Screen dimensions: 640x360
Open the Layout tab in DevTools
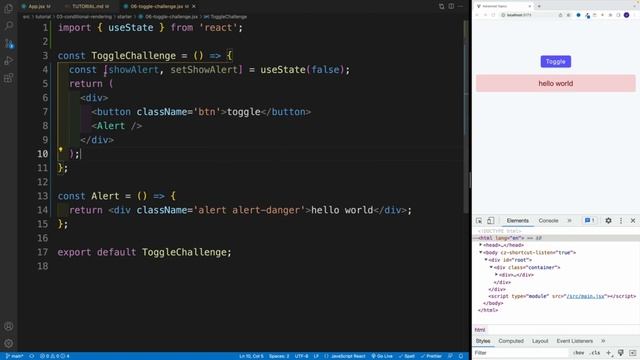[540, 341]
